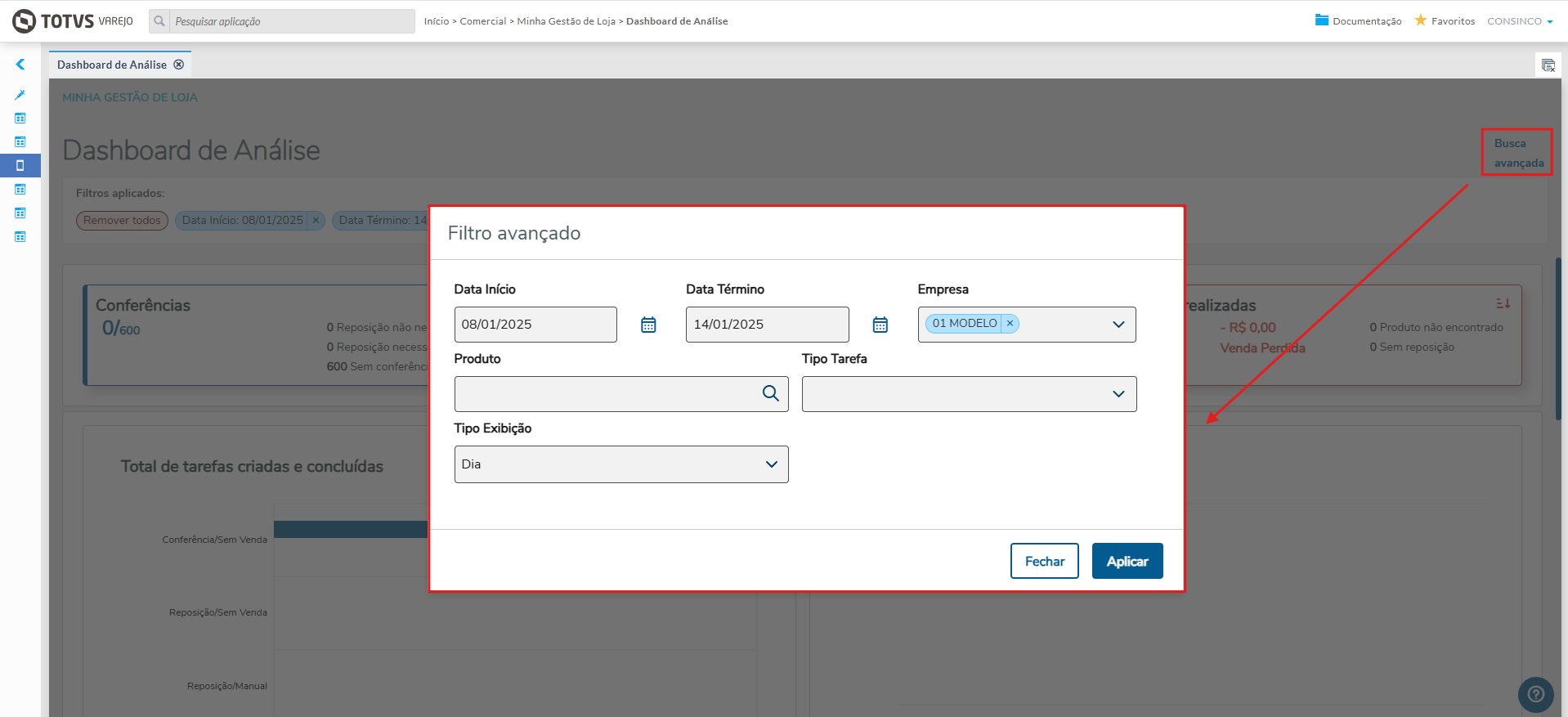Expand the Tipo Exibição dropdown
The image size is (1568, 717).
pos(771,464)
